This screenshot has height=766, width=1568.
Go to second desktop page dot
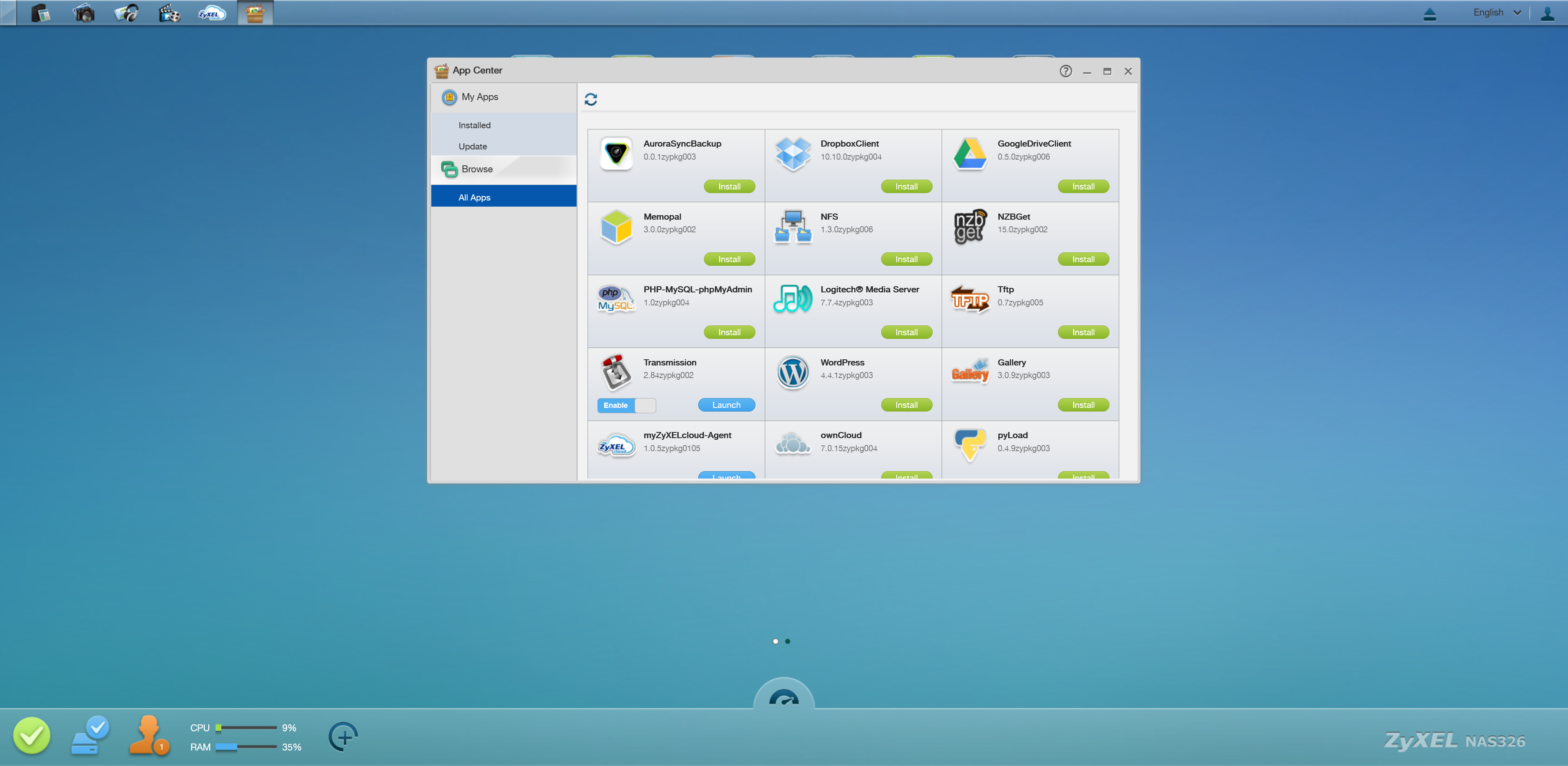(x=788, y=641)
